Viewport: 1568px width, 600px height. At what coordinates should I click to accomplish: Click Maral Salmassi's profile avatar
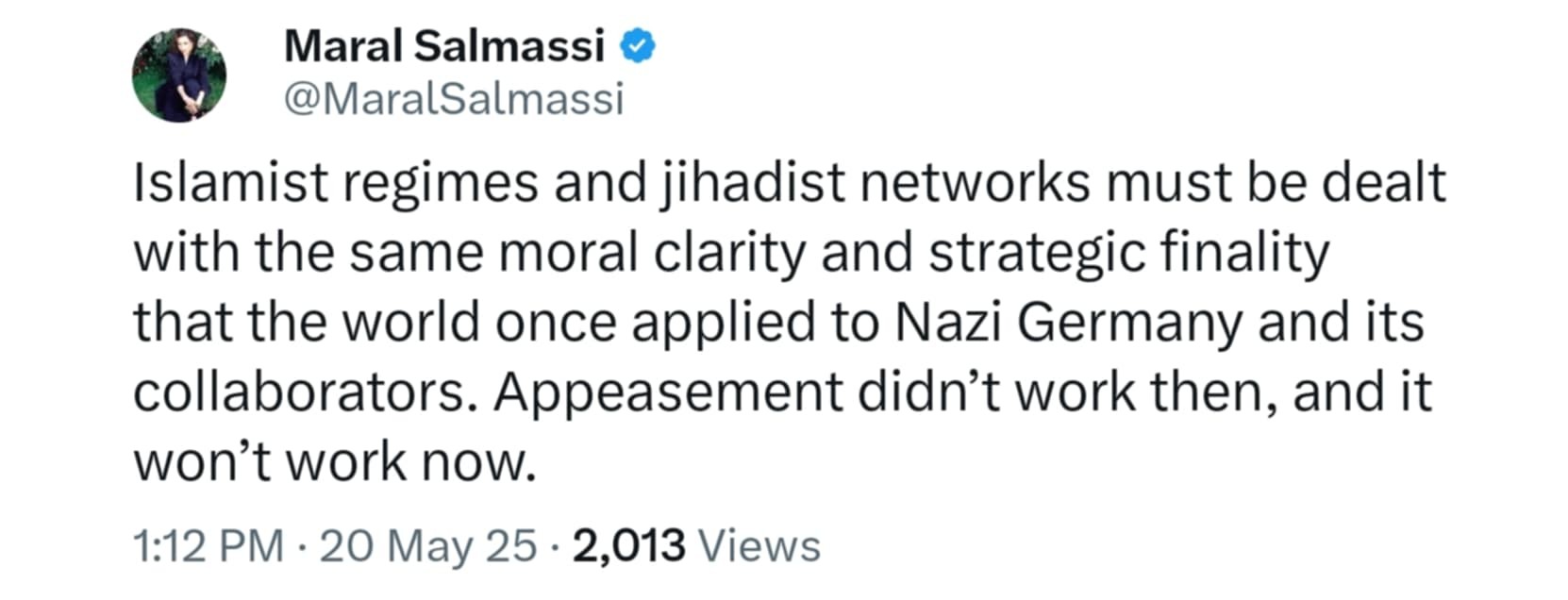179,75
